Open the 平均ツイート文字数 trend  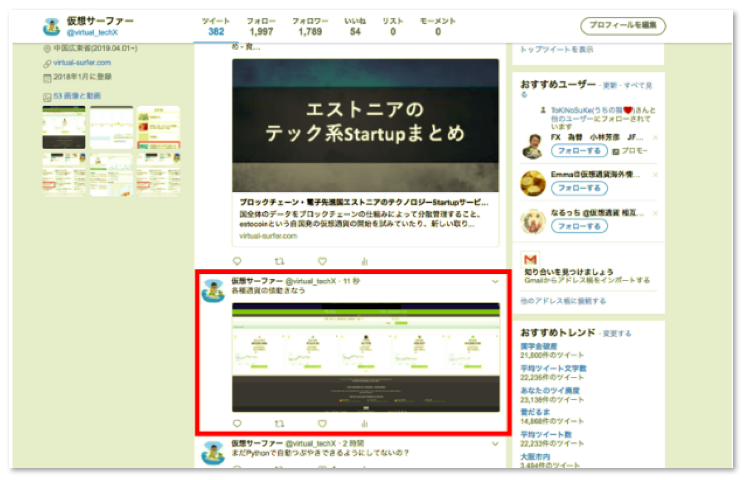(x=553, y=369)
